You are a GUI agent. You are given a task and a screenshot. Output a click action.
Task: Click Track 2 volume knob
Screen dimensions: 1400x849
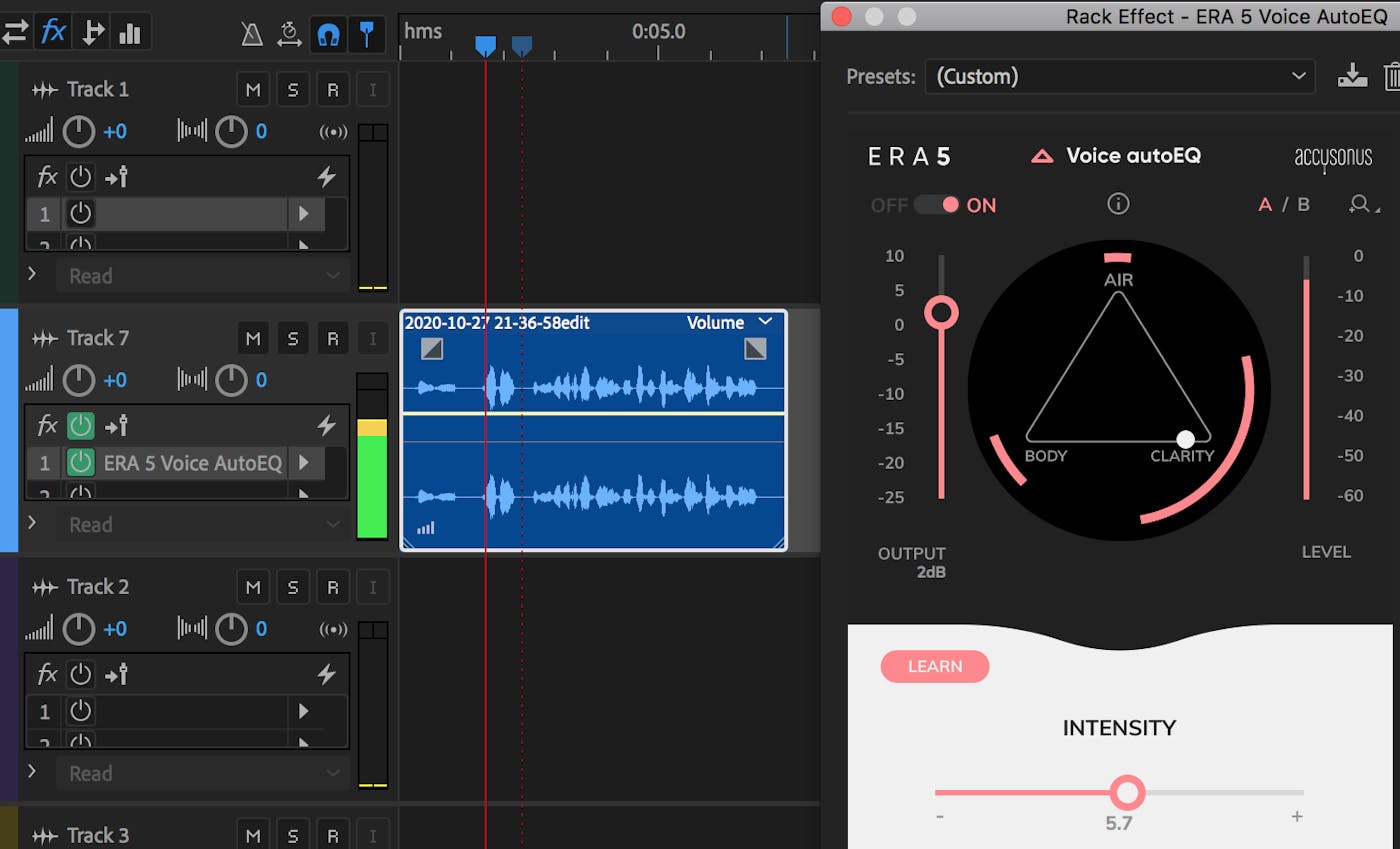pos(79,629)
